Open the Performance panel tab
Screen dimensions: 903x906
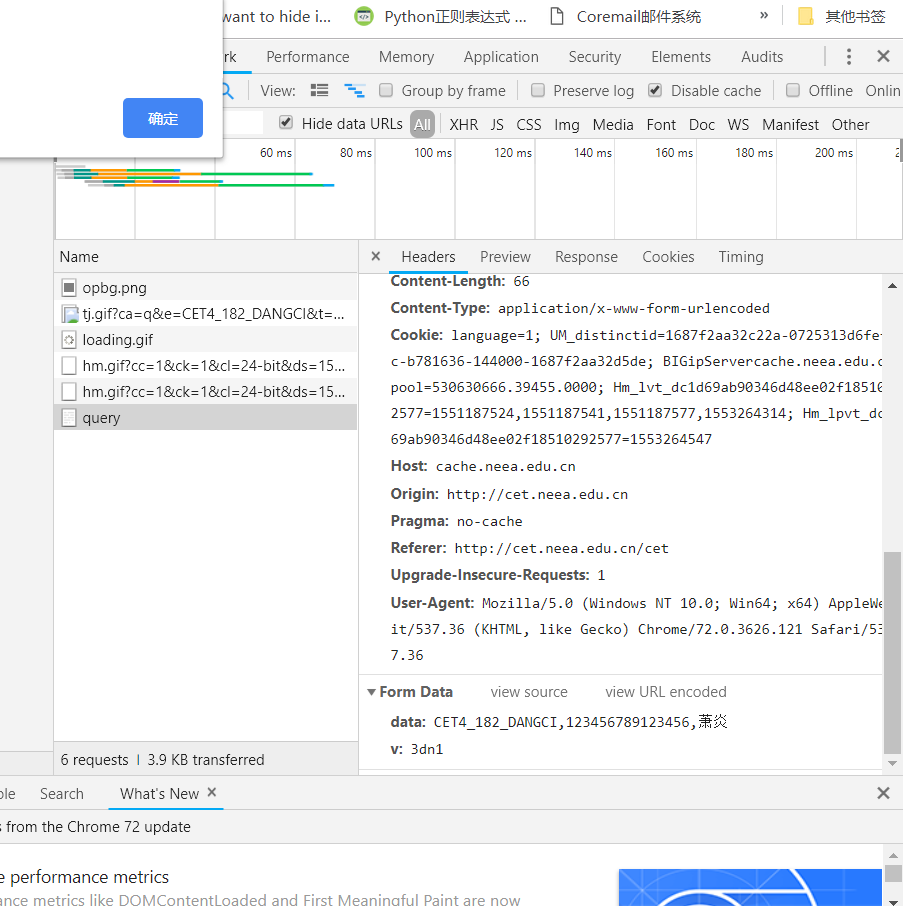click(x=307, y=57)
